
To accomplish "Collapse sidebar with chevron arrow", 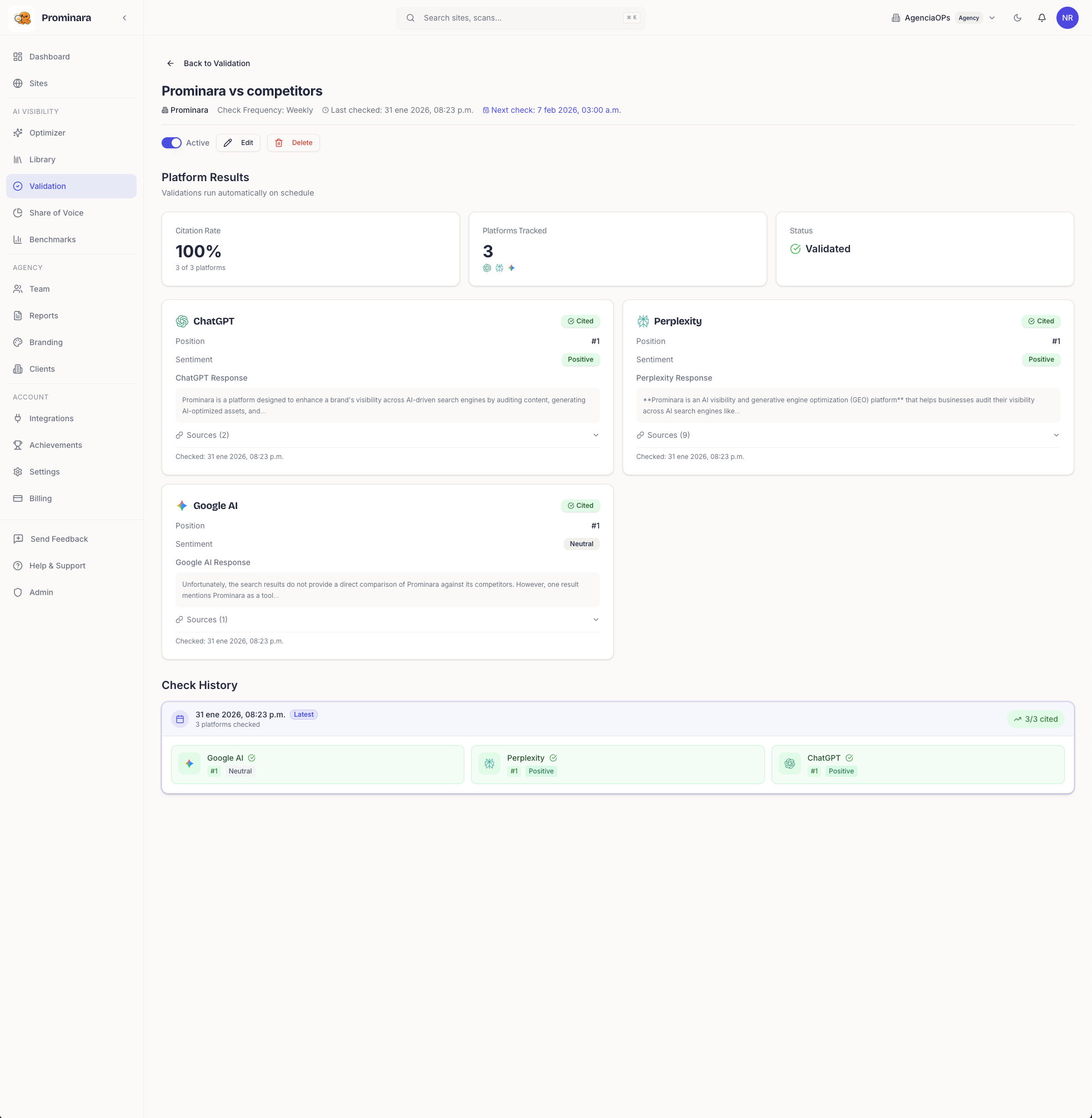I will (x=124, y=18).
